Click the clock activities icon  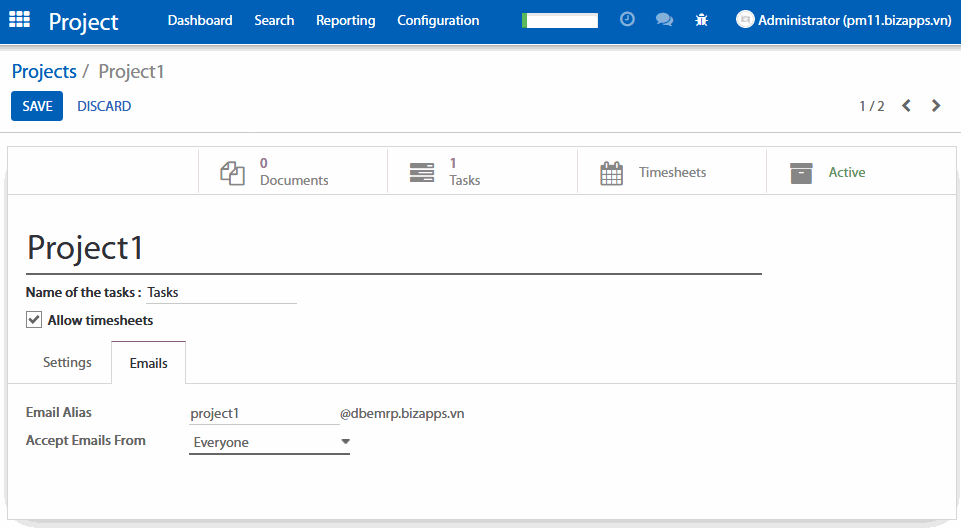click(627, 20)
